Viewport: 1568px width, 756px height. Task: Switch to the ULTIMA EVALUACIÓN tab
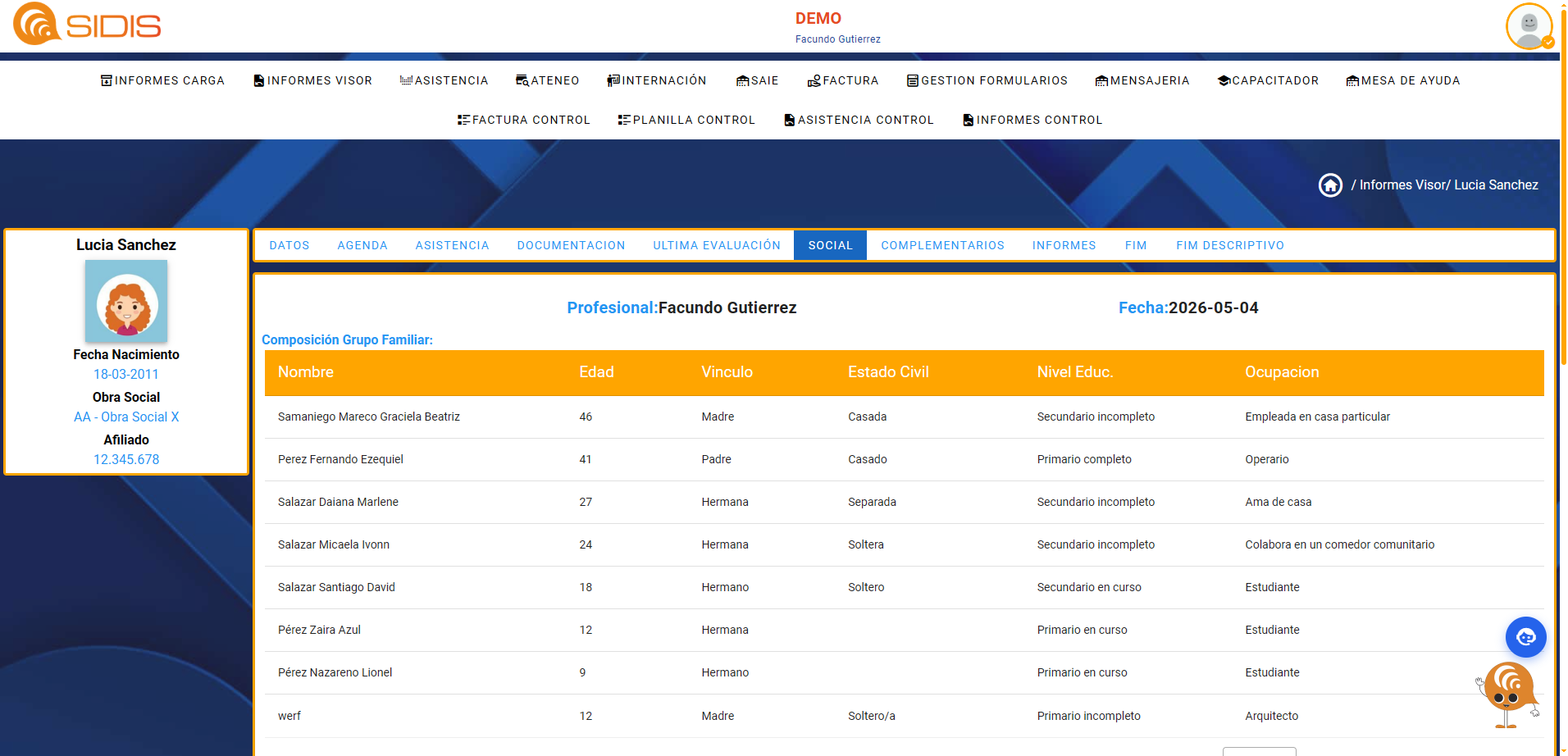coord(717,245)
